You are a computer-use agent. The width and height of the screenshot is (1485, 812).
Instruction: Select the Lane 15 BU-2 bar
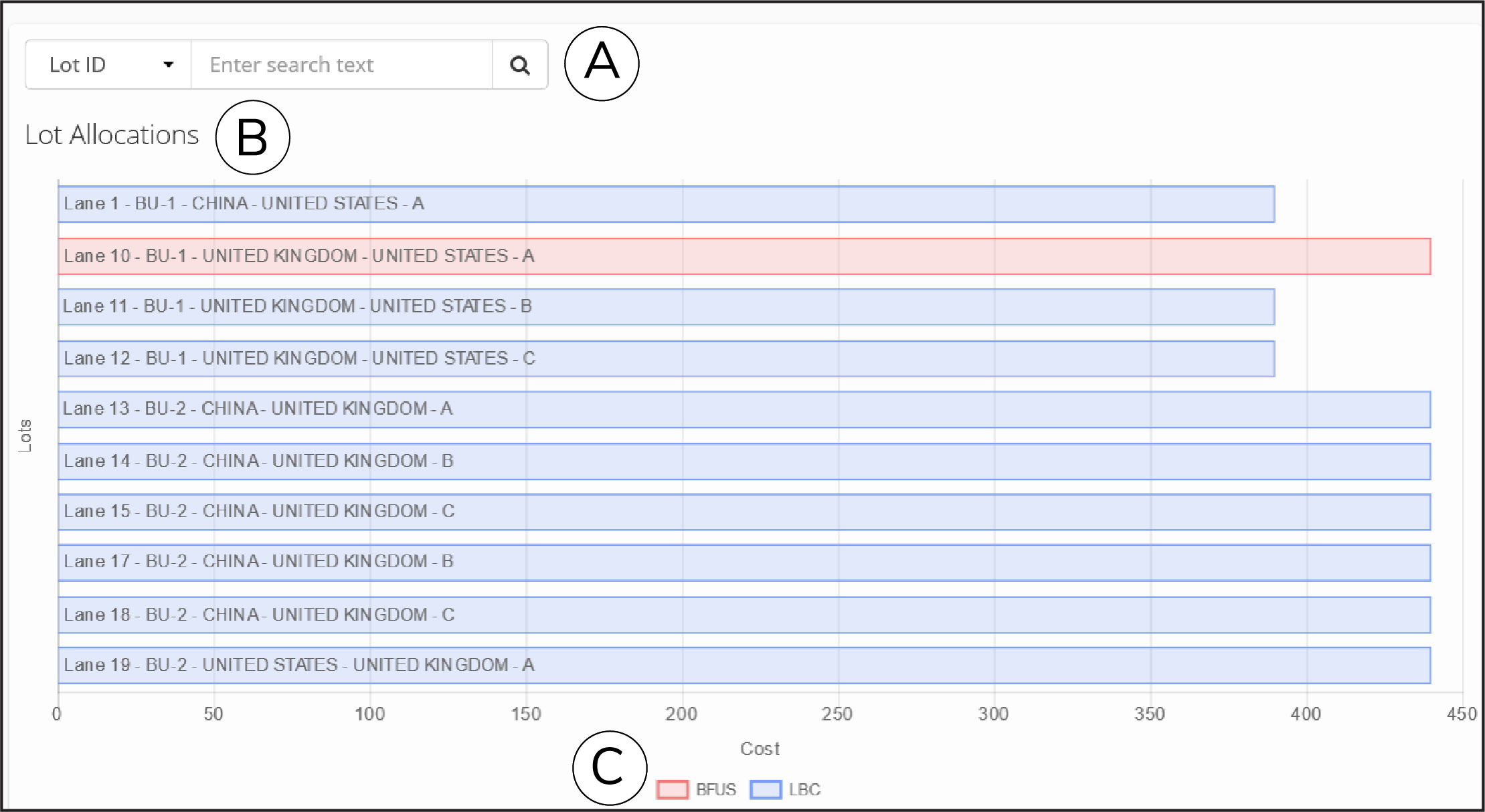click(x=744, y=512)
